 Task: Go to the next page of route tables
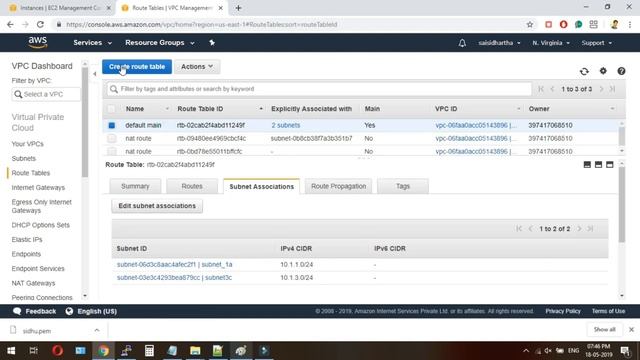601,89
